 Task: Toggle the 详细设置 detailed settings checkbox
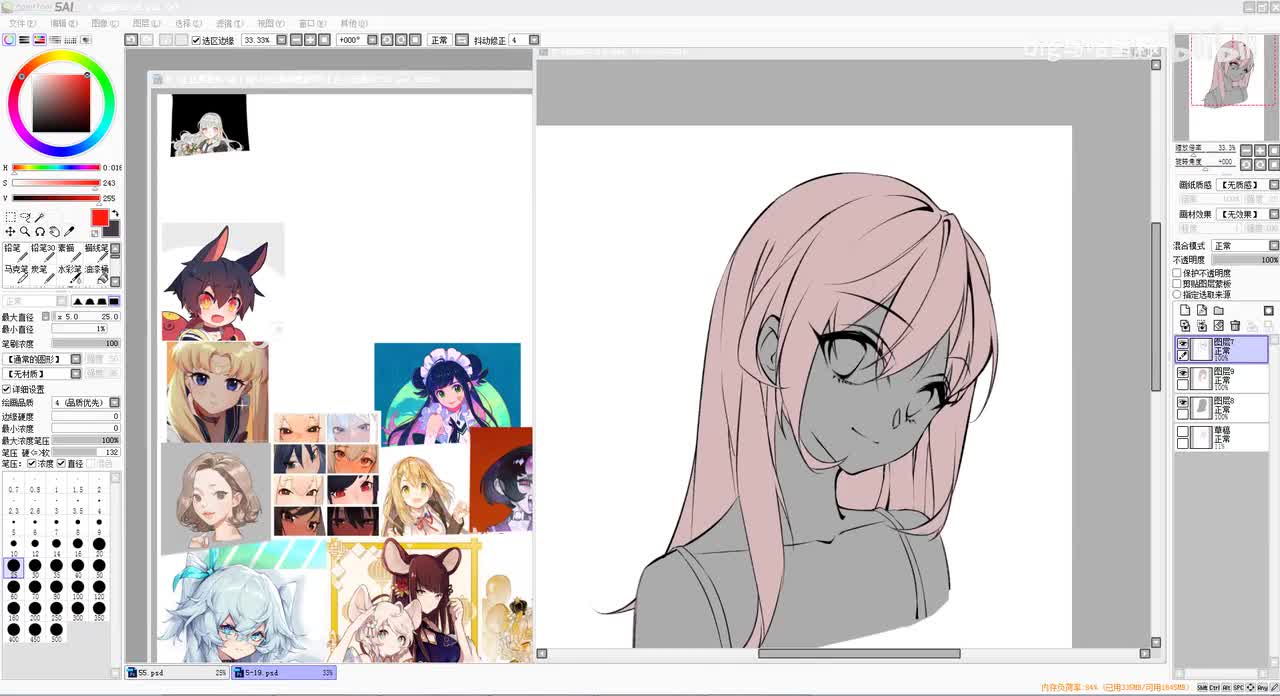coord(7,389)
